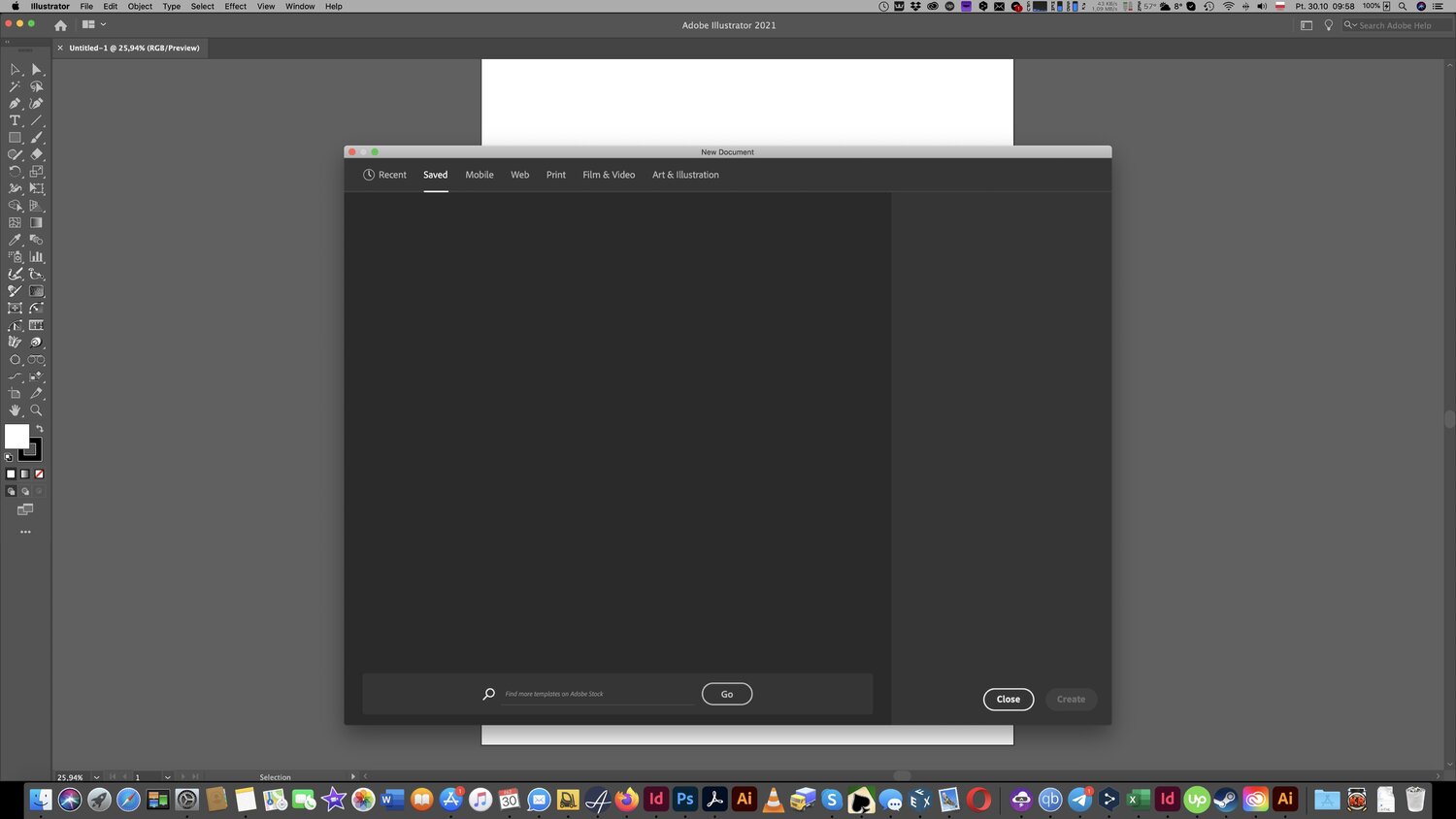Open the Art & Illustration tab
Viewport: 1456px width, 819px height.
tap(685, 175)
